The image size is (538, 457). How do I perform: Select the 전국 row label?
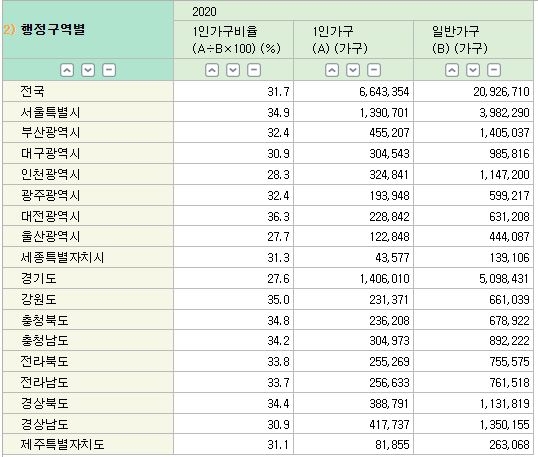(x=32, y=91)
